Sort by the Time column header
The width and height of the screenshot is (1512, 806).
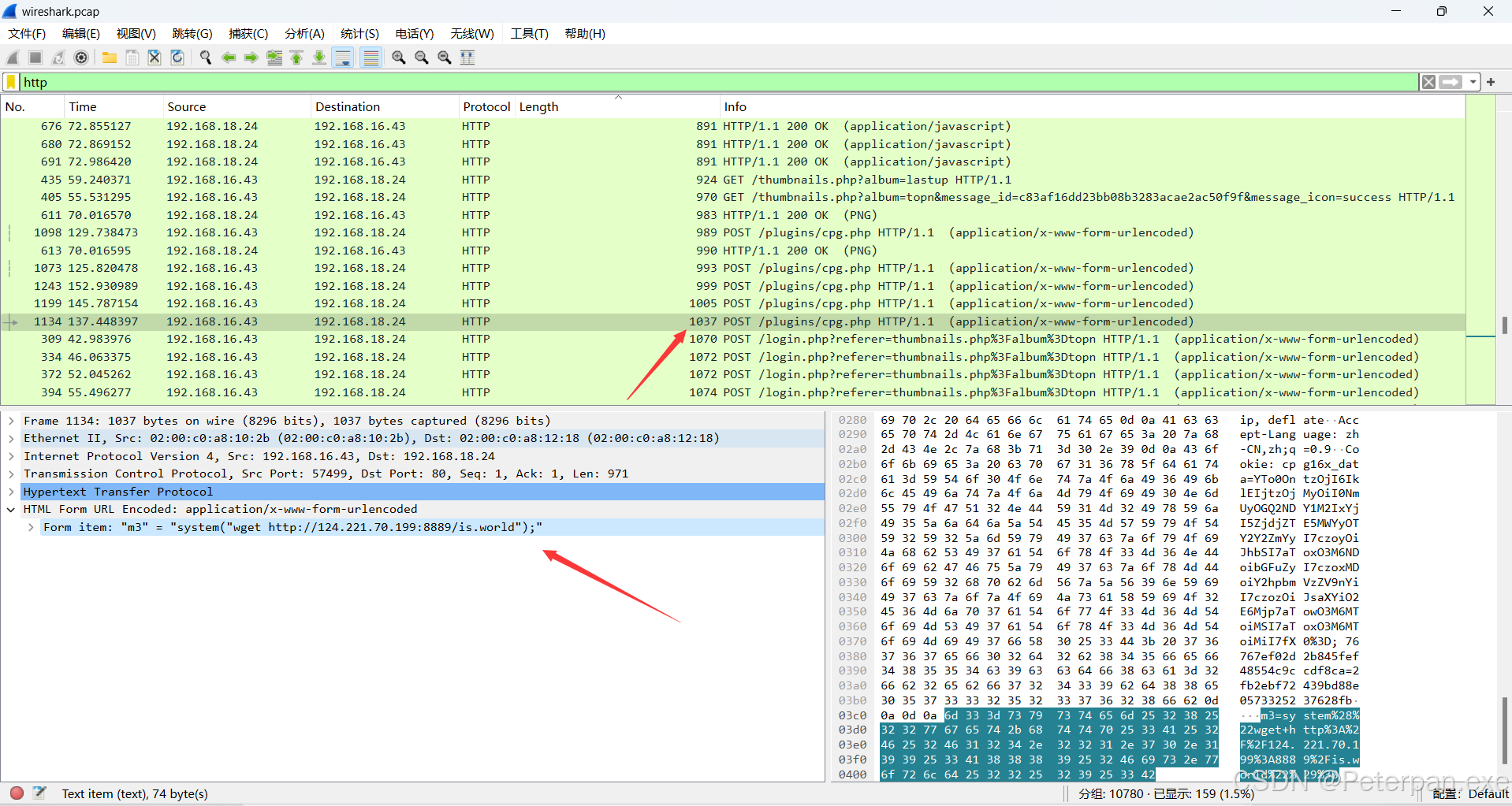pyautogui.click(x=114, y=106)
